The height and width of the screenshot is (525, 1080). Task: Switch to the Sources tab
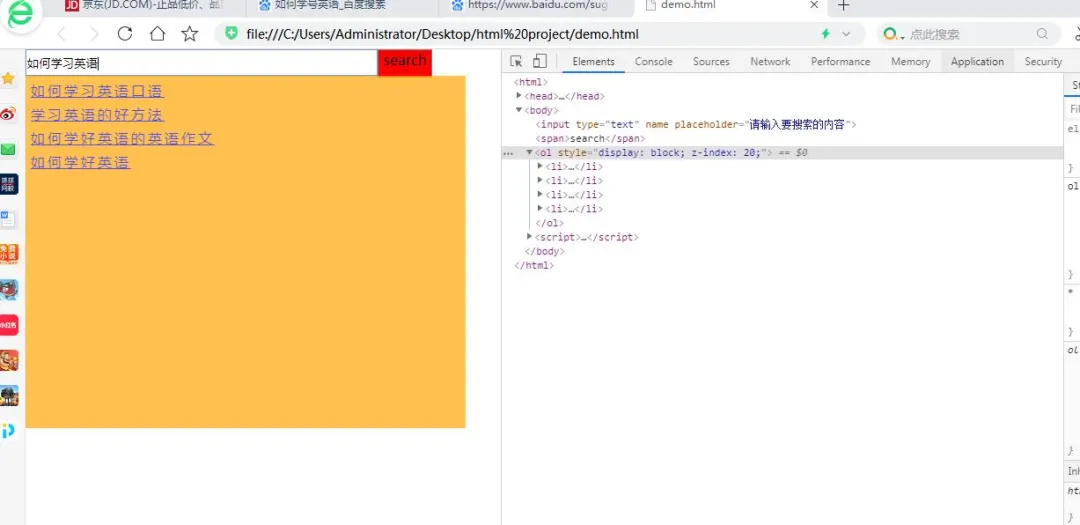711,61
